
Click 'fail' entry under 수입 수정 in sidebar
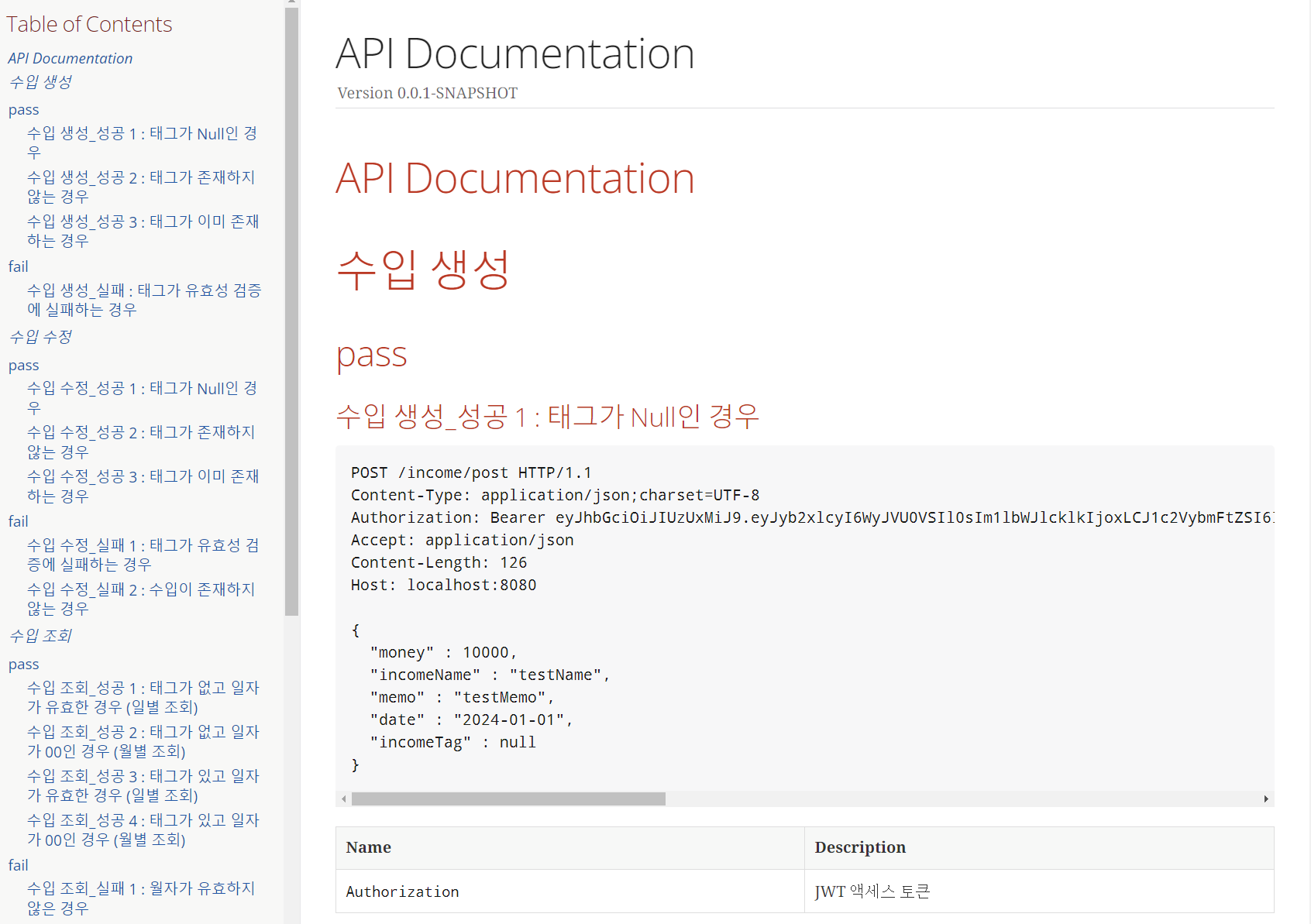pyautogui.click(x=18, y=521)
